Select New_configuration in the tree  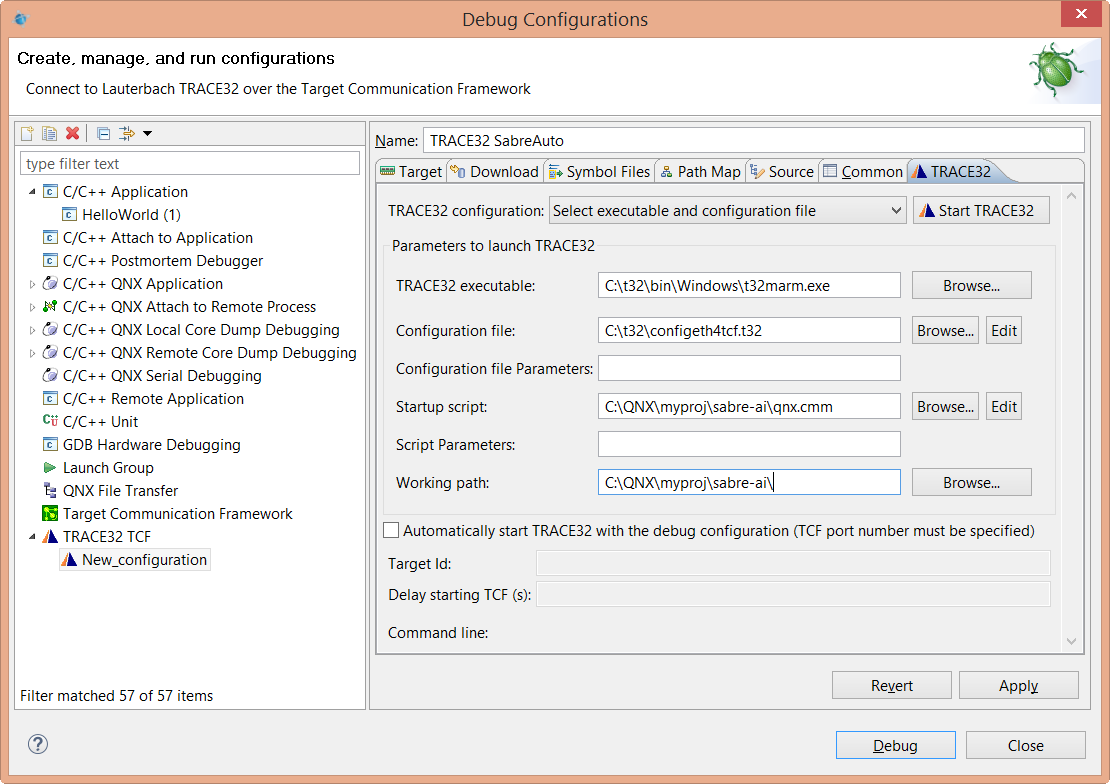(144, 559)
